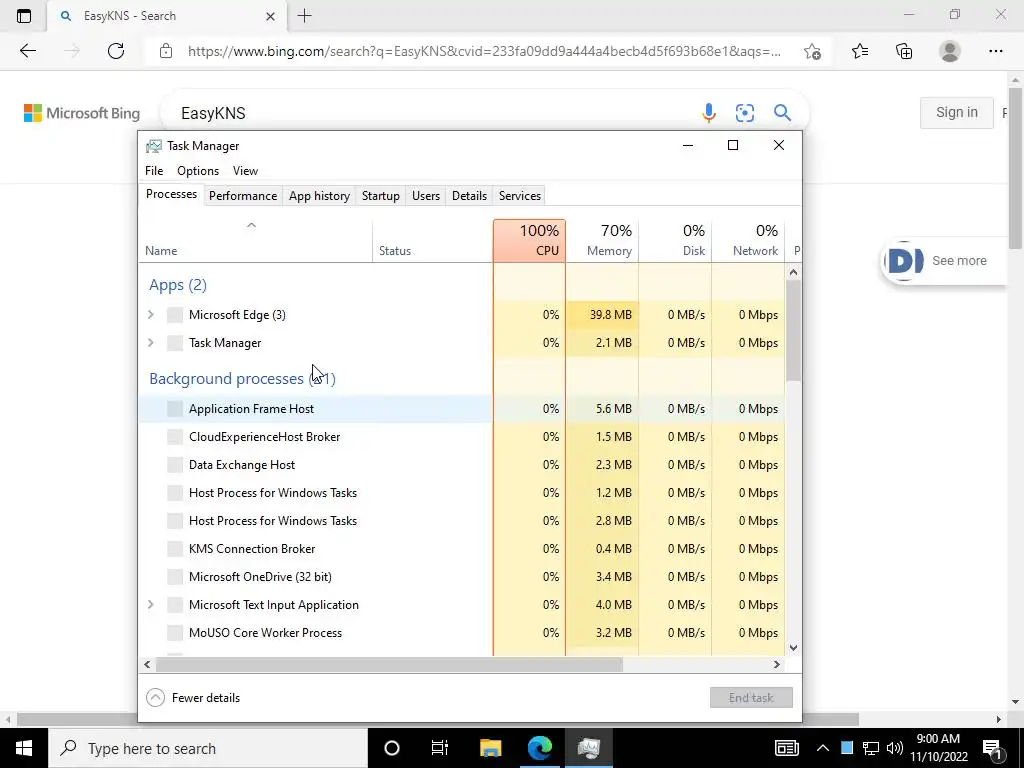The width and height of the screenshot is (1024, 768).
Task: Select the CloudExperienceHost Broker row
Action: coord(461,437)
